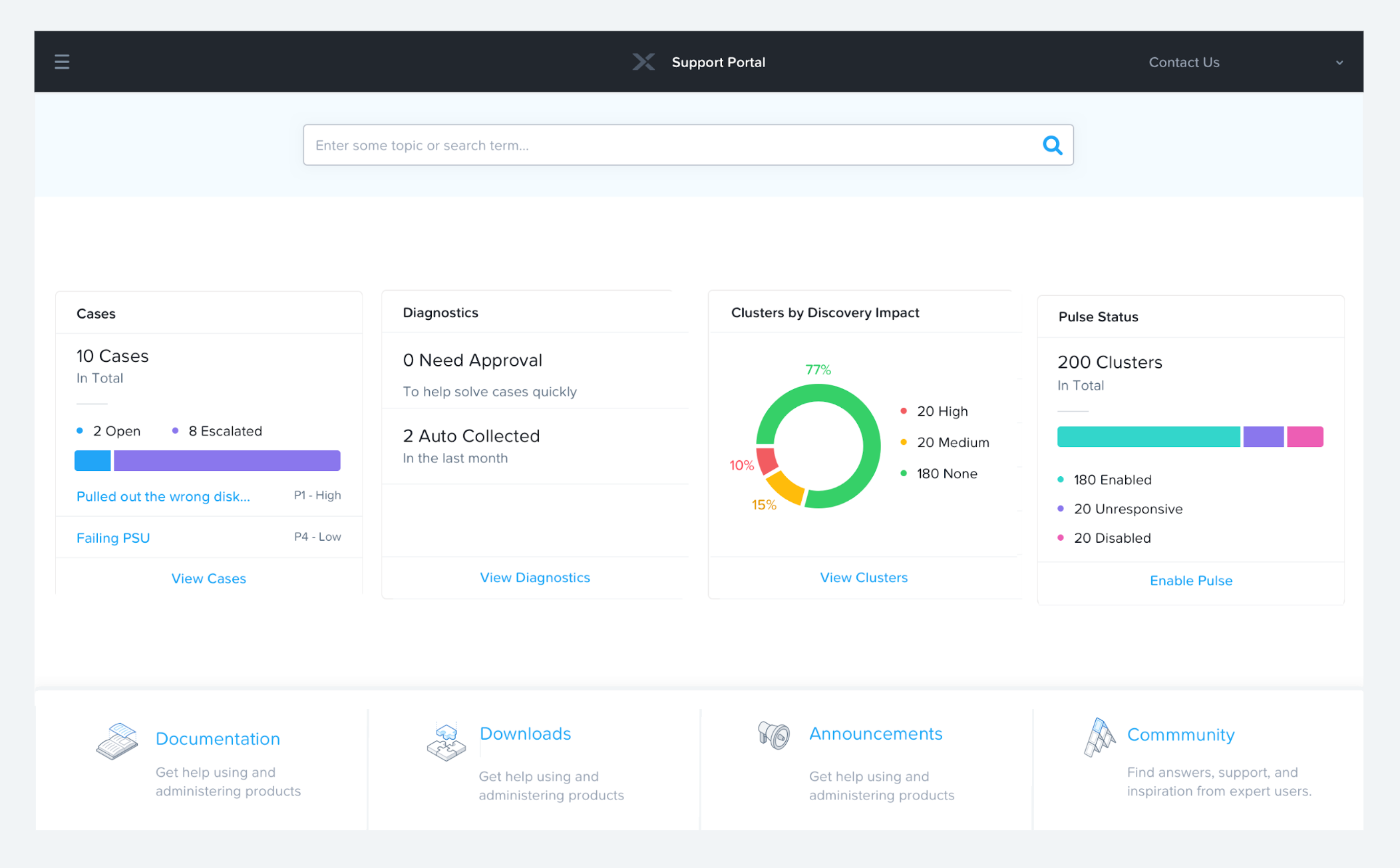The height and width of the screenshot is (868, 1400).
Task: Click Enable Pulse button
Action: click(x=1191, y=581)
